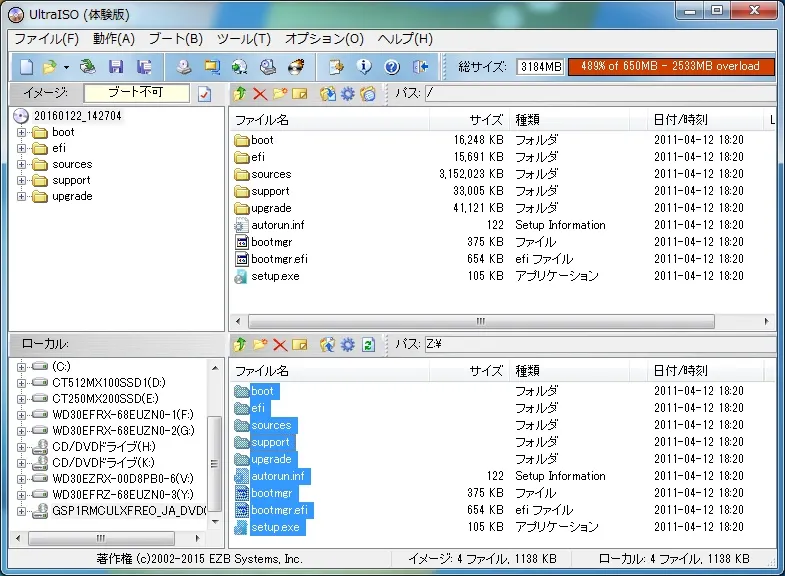Click the image pane folder view icon
This screenshot has width=785, height=576.
pyautogui.click(x=368, y=94)
